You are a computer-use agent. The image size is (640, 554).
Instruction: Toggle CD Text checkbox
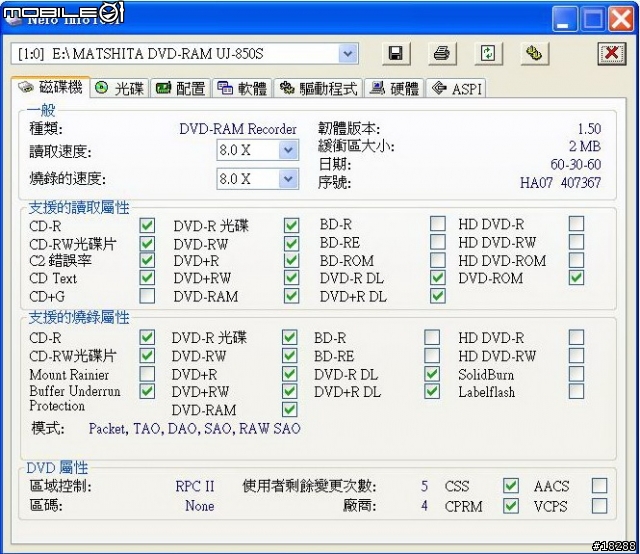(147, 278)
